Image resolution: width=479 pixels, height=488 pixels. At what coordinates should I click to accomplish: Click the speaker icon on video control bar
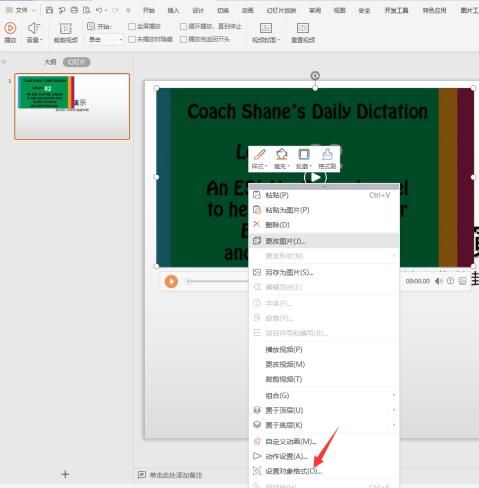(438, 281)
